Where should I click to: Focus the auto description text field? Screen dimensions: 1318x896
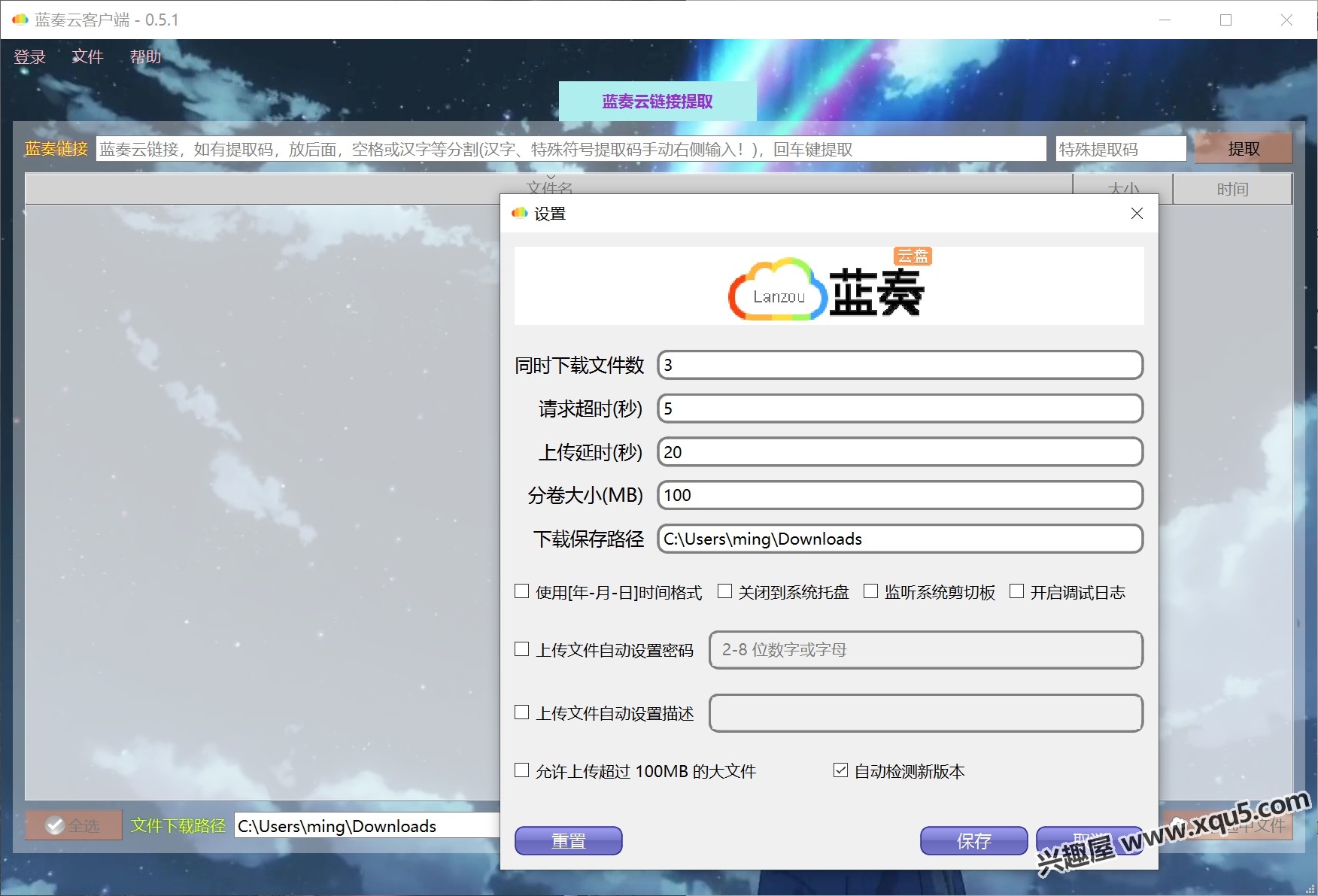tap(926, 713)
